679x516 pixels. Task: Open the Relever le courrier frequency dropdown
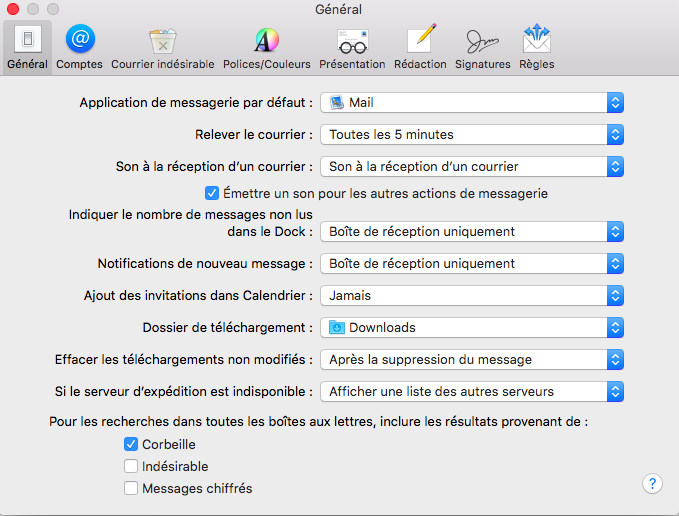(x=472, y=134)
